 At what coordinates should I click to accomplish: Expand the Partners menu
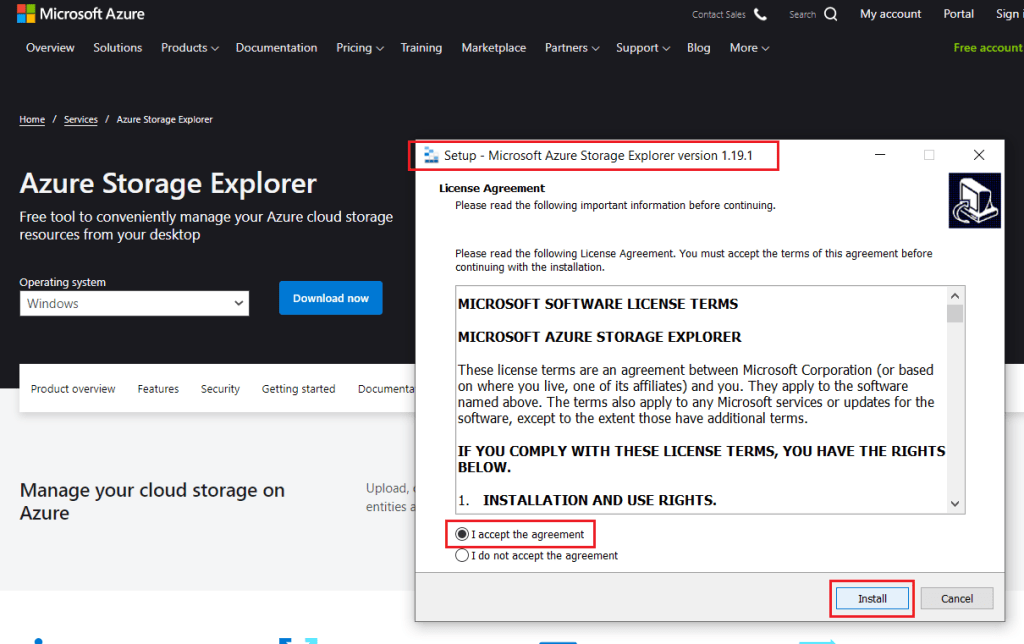(571, 47)
